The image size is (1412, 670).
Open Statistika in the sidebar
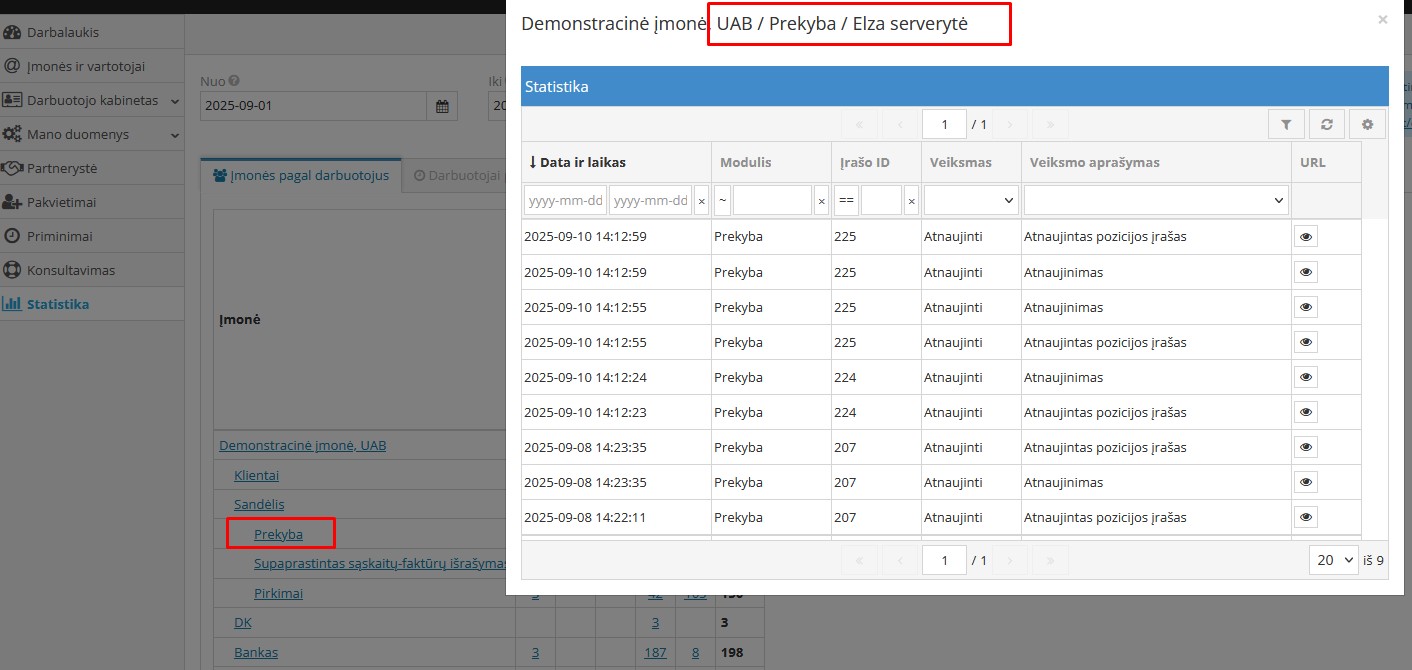point(57,304)
